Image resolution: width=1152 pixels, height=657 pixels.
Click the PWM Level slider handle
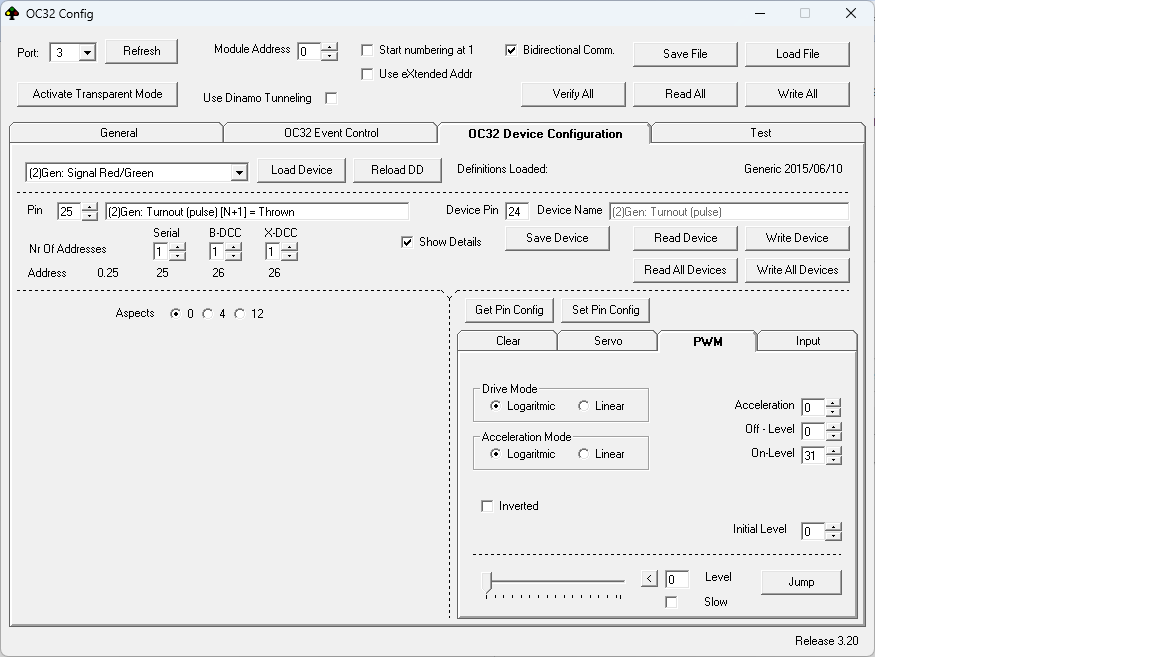pos(487,581)
